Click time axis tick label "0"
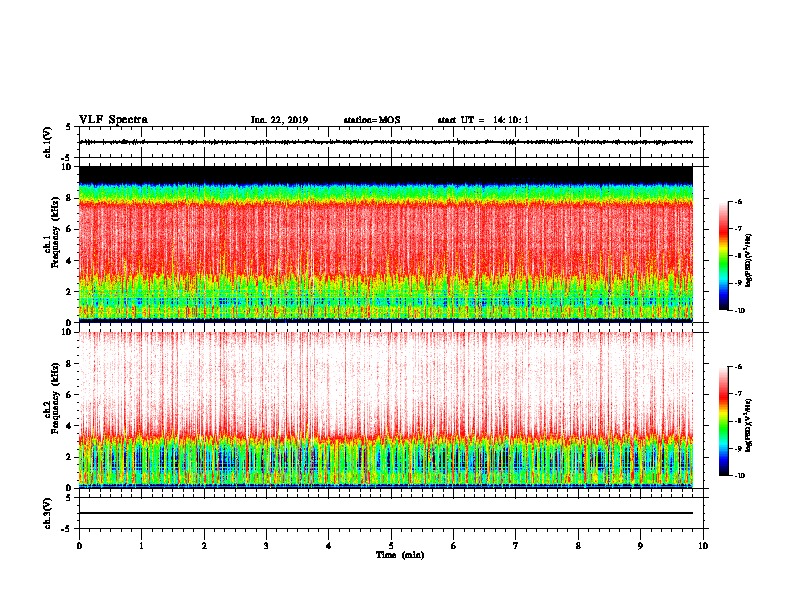Screen dimensions: 792x612 [x=79, y=546]
